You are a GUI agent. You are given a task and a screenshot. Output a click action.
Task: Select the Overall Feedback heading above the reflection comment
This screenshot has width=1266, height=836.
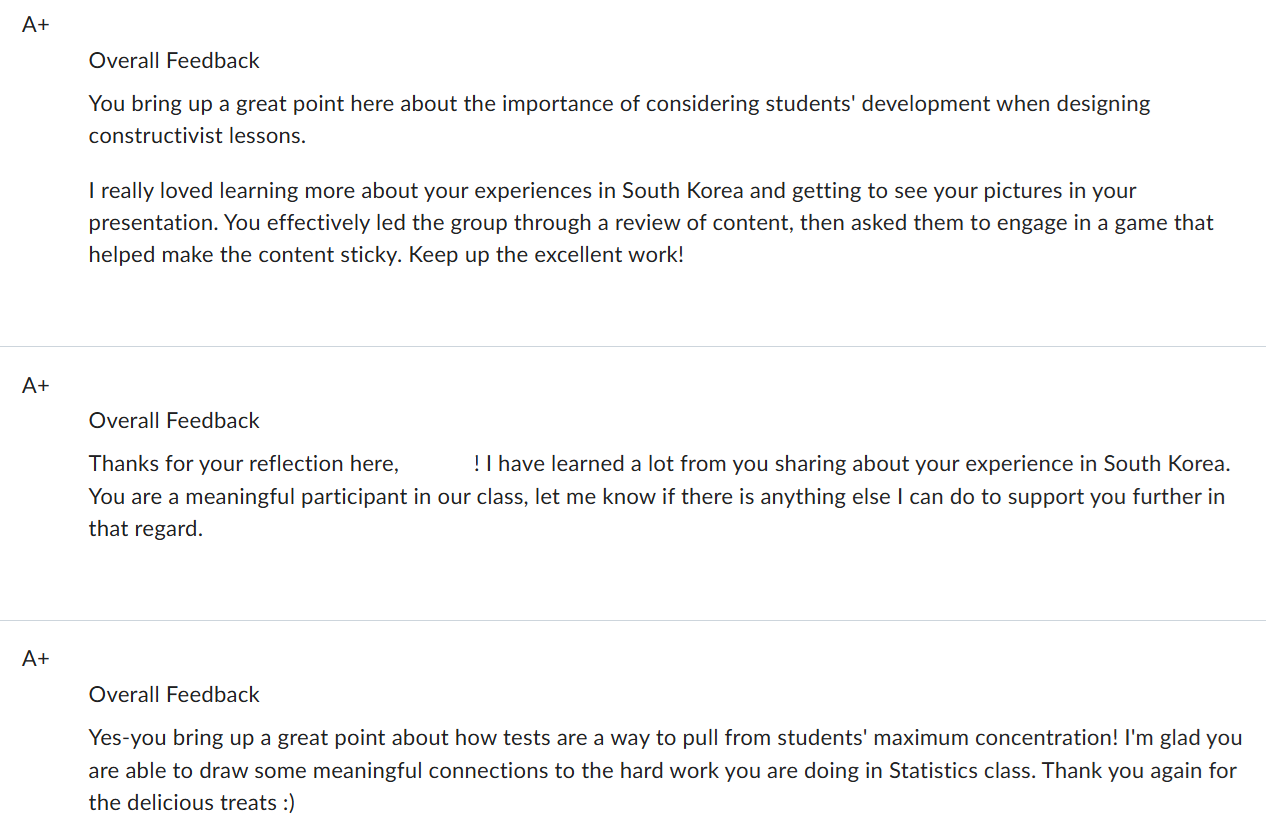[174, 421]
